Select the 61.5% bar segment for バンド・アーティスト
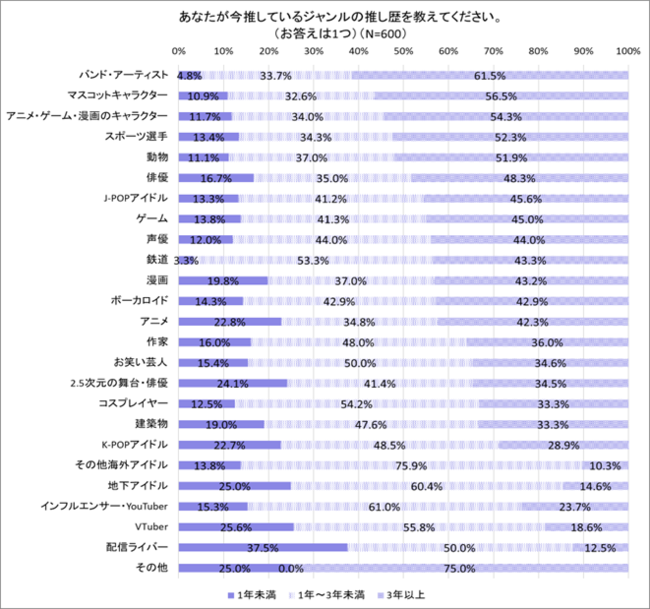650x609 pixels. (x=490, y=75)
